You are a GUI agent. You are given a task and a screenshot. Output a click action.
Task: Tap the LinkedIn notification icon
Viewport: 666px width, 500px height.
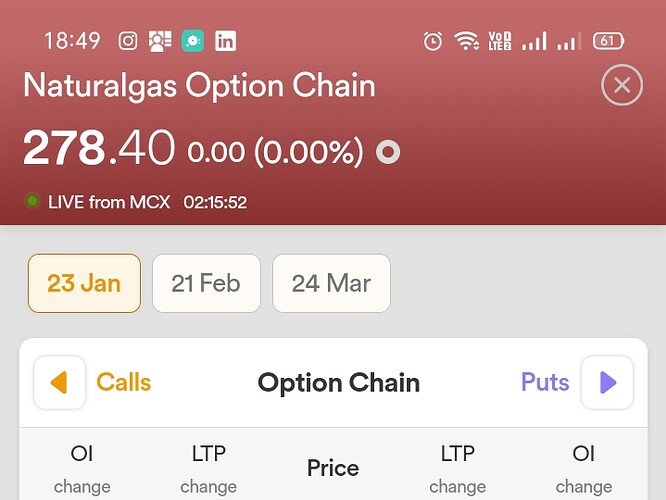coord(226,41)
